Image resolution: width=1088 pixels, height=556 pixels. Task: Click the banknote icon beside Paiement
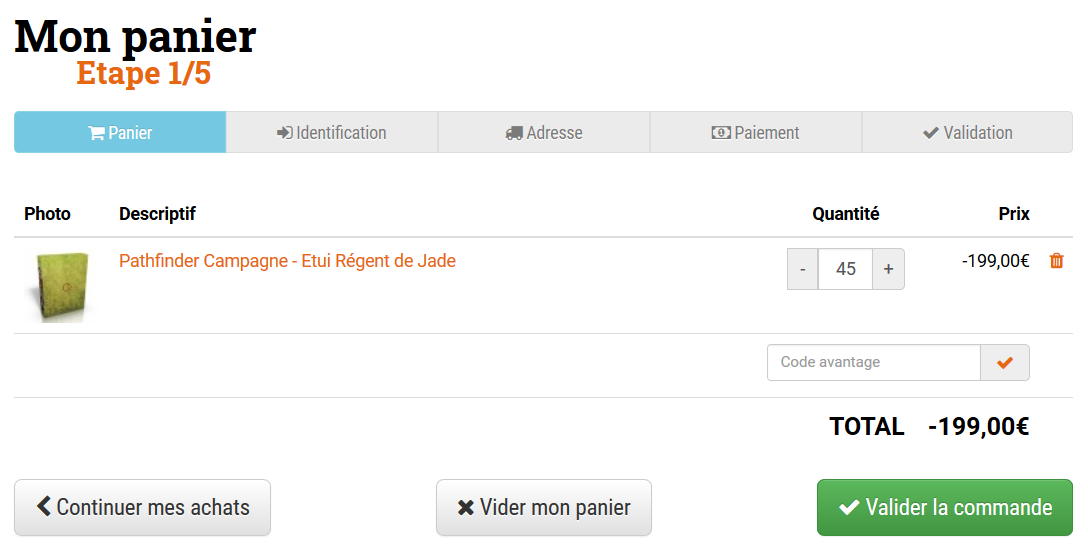[x=721, y=133]
